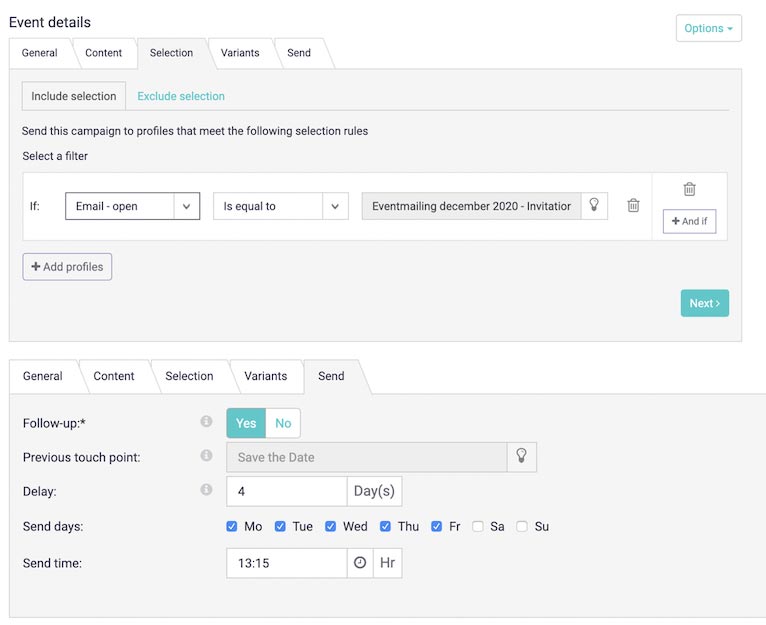766x625 pixels.
Task: Open the Options dropdown menu
Action: (708, 28)
